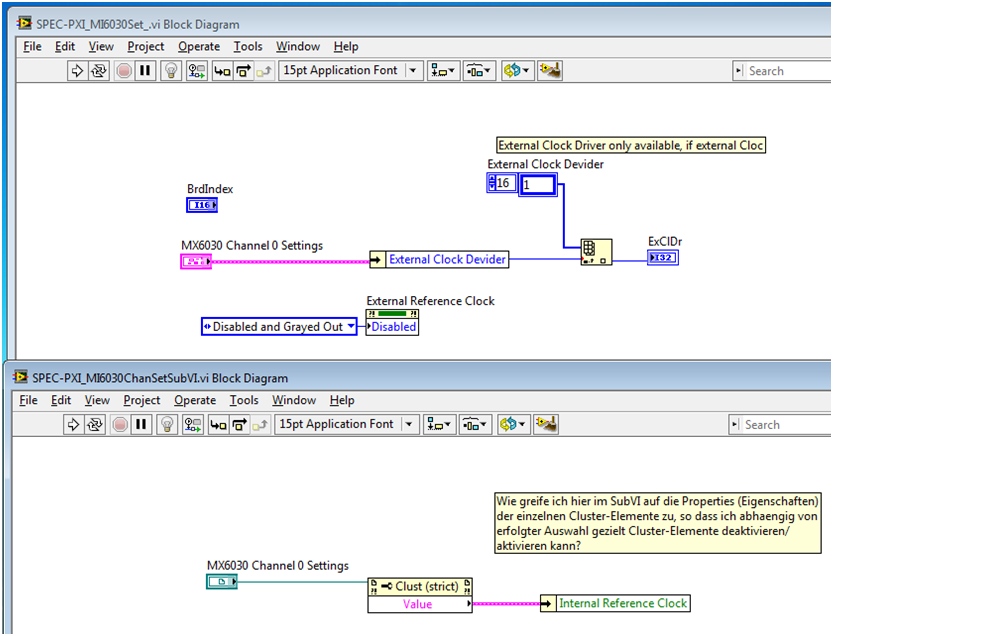Click German comment about SubVI Properties

pyautogui.click(x=658, y=523)
